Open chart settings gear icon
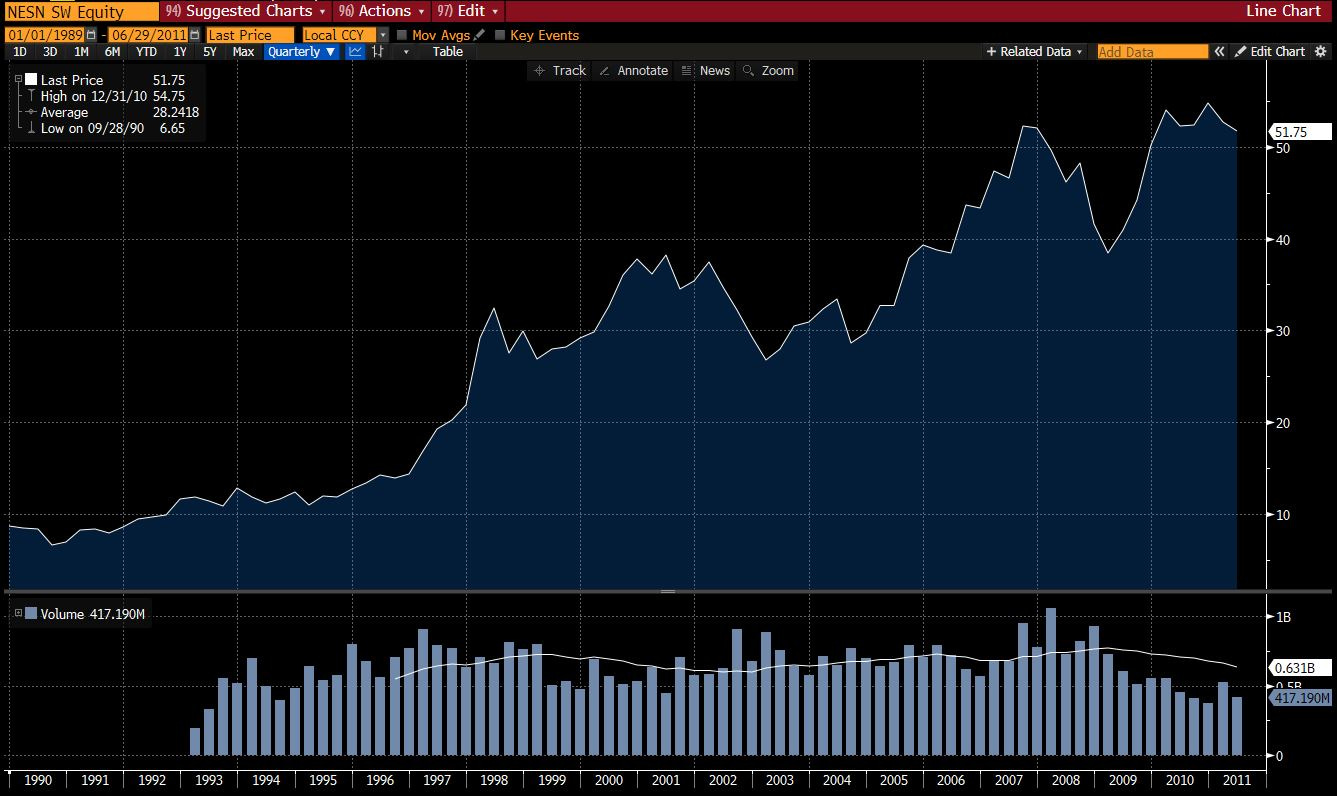 [1322, 52]
